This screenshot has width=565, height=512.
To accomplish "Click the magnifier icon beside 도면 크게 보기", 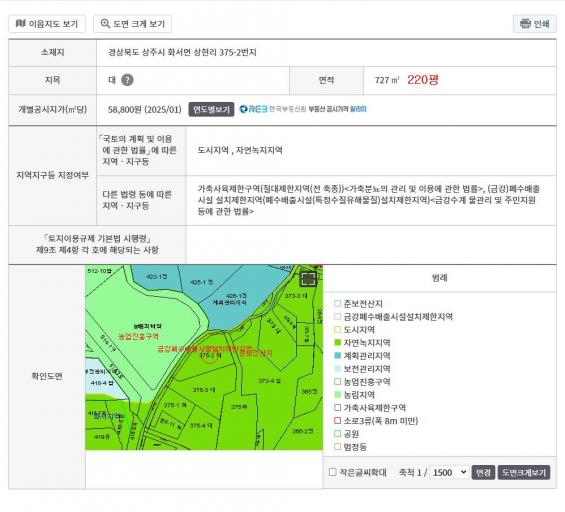I will (x=105, y=23).
